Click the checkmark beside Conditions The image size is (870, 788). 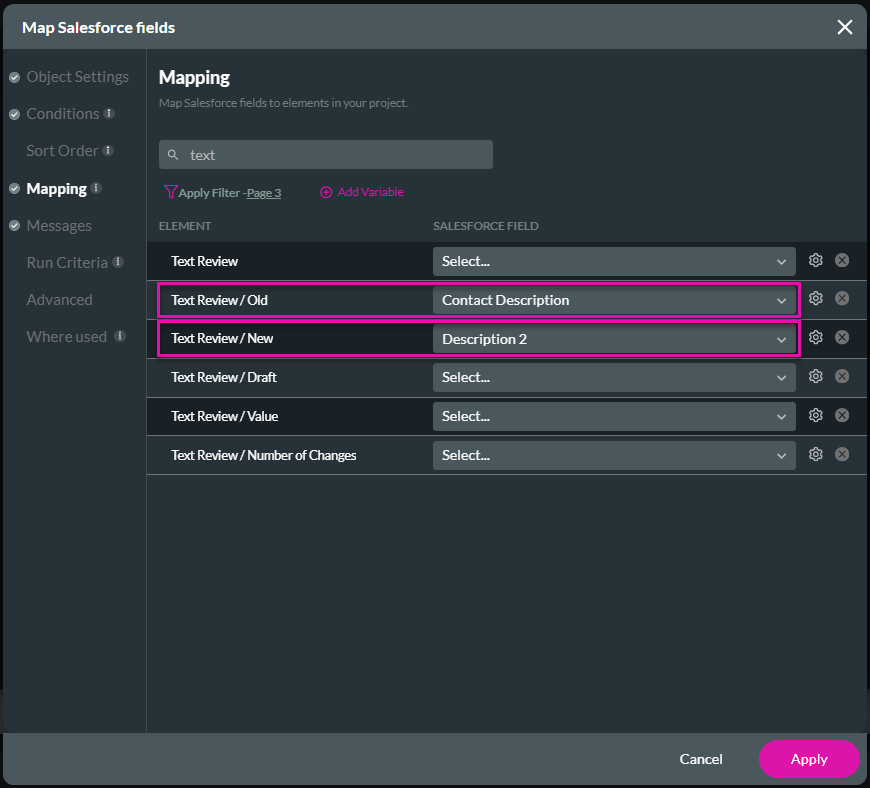click(x=13, y=113)
